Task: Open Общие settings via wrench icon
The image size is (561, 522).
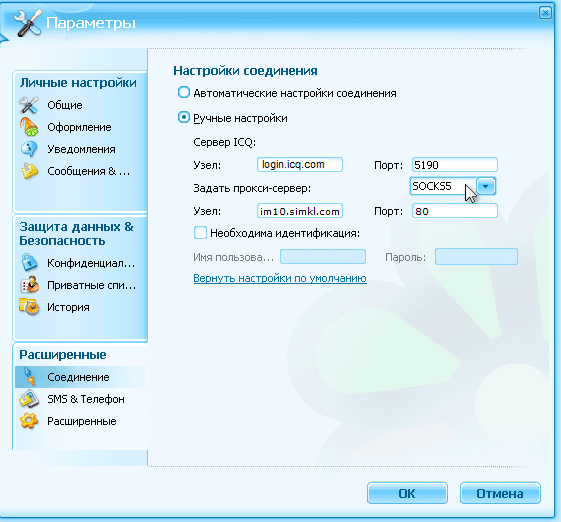Action: (29, 105)
